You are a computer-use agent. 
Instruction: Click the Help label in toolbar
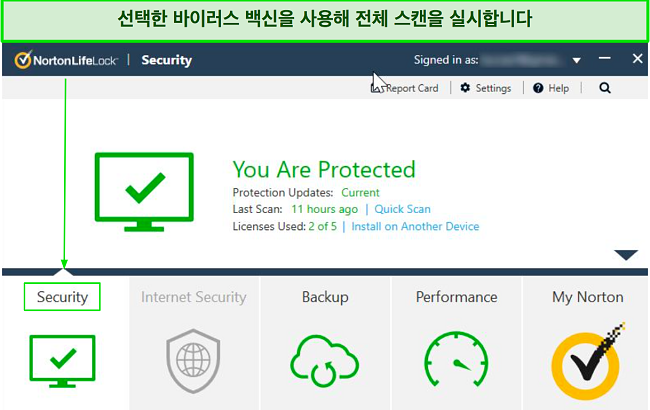558,88
